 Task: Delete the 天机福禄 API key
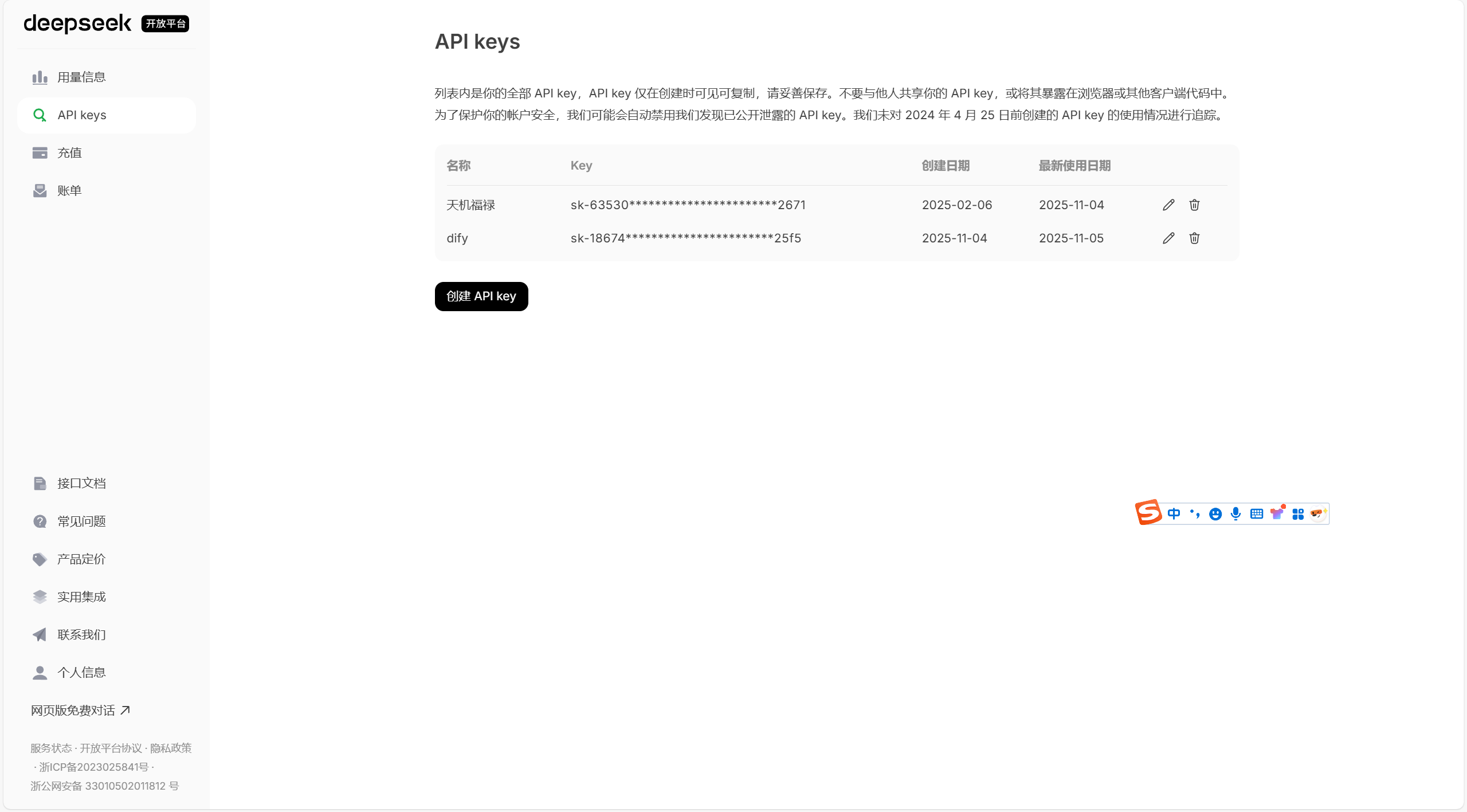pyautogui.click(x=1194, y=205)
